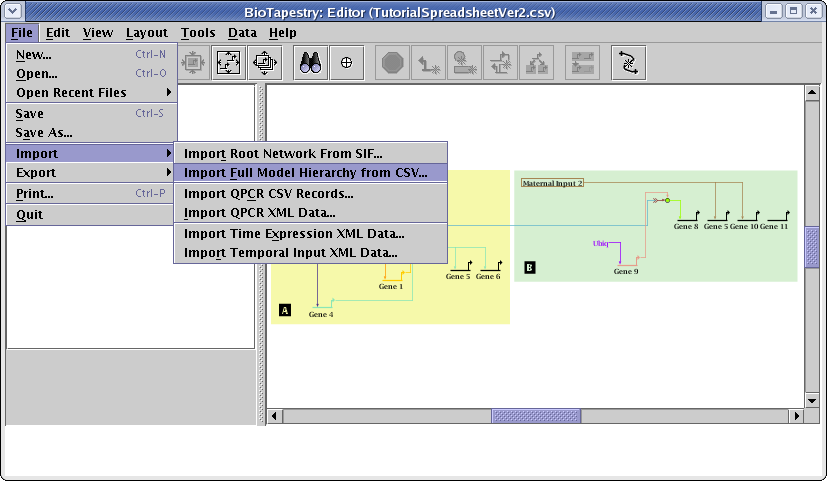The width and height of the screenshot is (827, 481).
Task: Click the crosshair center-on-selection icon
Action: click(347, 62)
